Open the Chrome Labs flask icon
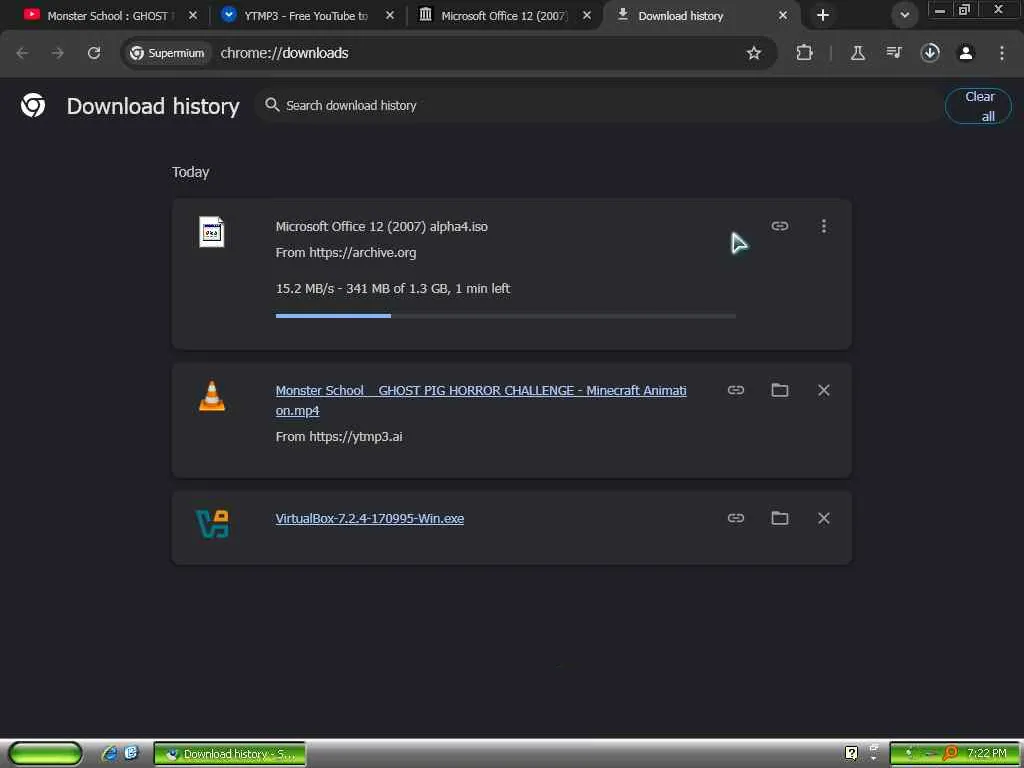The image size is (1024, 768). [x=857, y=53]
